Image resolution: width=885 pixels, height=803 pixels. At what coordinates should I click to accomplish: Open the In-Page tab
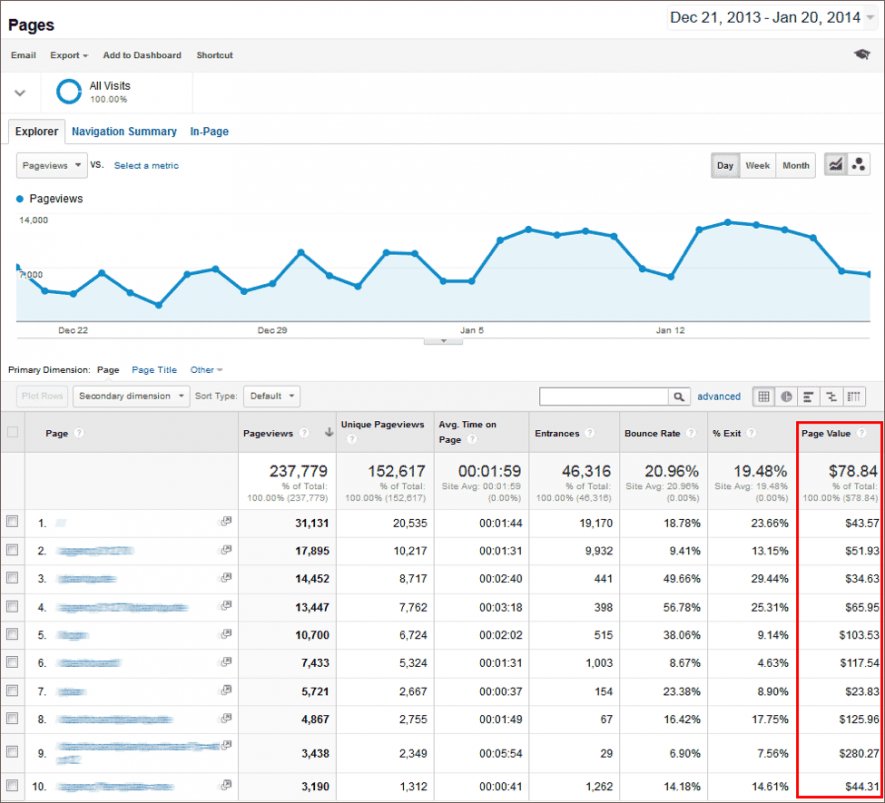tap(209, 131)
